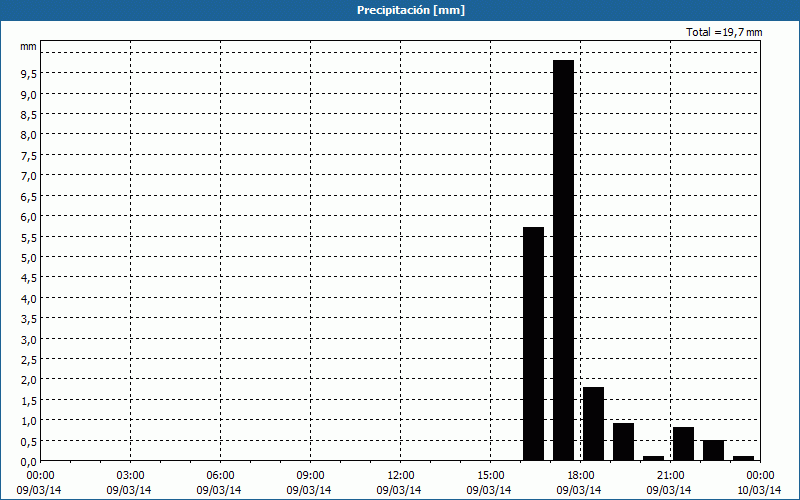Click the bar reaching 1,8 mm
This screenshot has width=800, height=500.
pyautogui.click(x=593, y=424)
